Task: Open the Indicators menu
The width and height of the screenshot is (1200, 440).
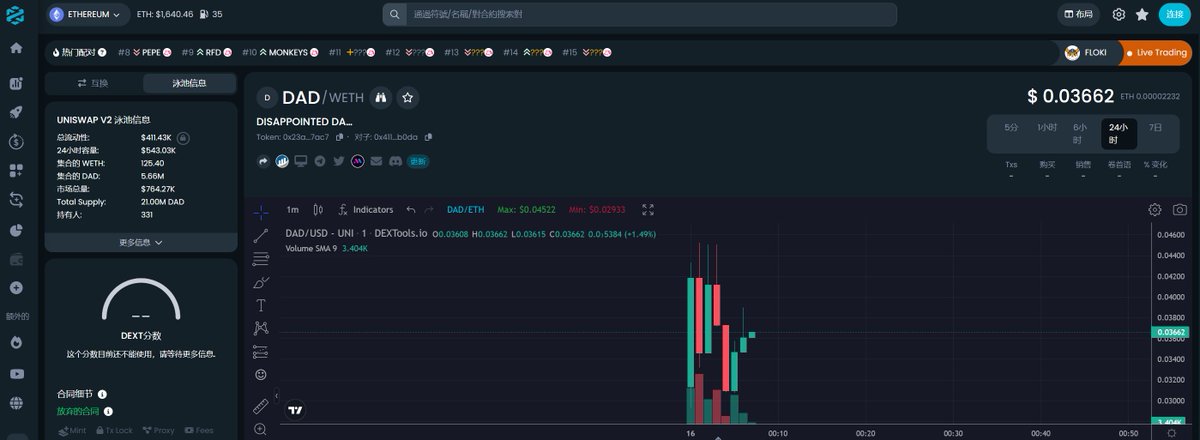Action: (x=366, y=210)
